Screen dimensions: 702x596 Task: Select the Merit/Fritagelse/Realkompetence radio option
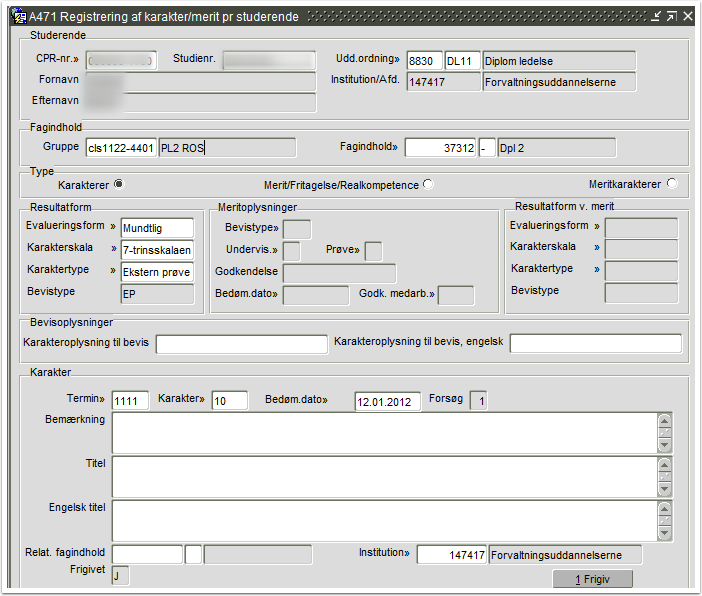coord(428,184)
